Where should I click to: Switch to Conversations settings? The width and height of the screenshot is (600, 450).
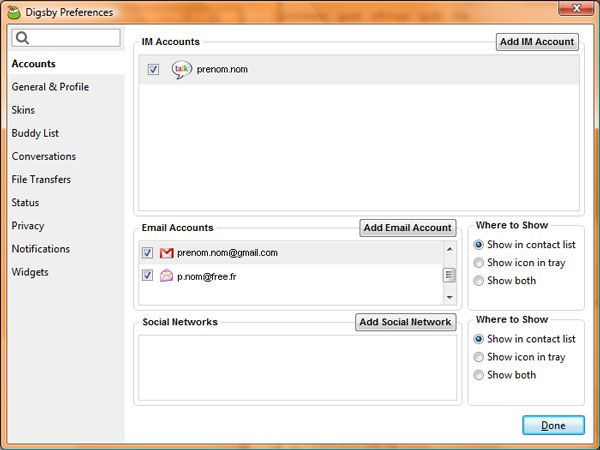coord(44,156)
